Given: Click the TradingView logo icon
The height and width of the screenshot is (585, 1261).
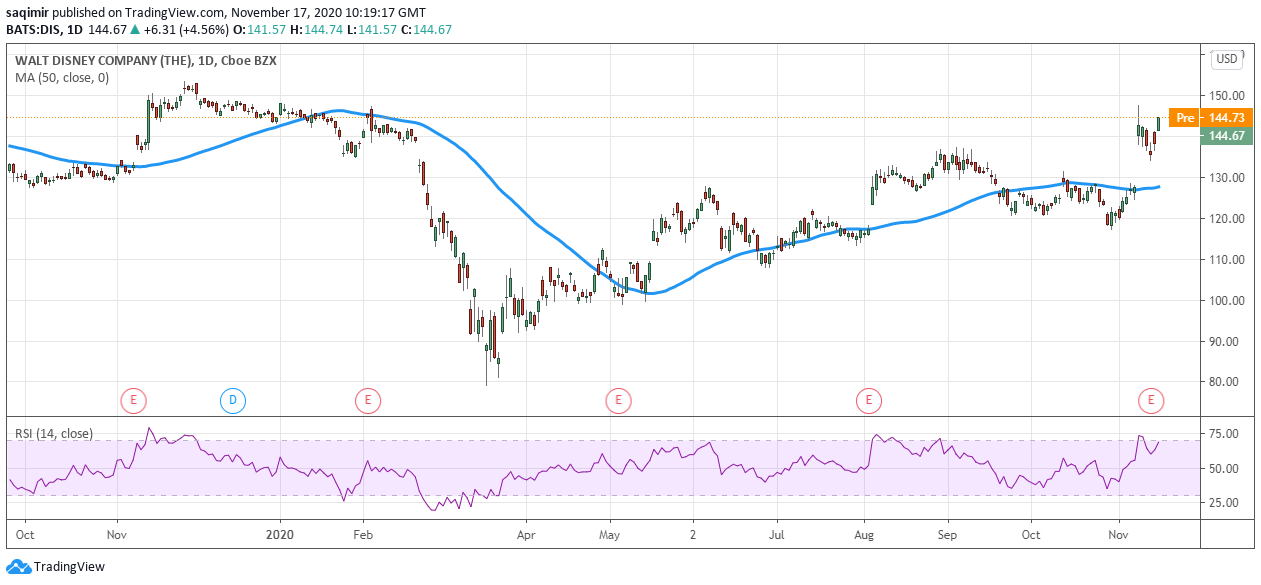Looking at the screenshot, I should 18,566.
